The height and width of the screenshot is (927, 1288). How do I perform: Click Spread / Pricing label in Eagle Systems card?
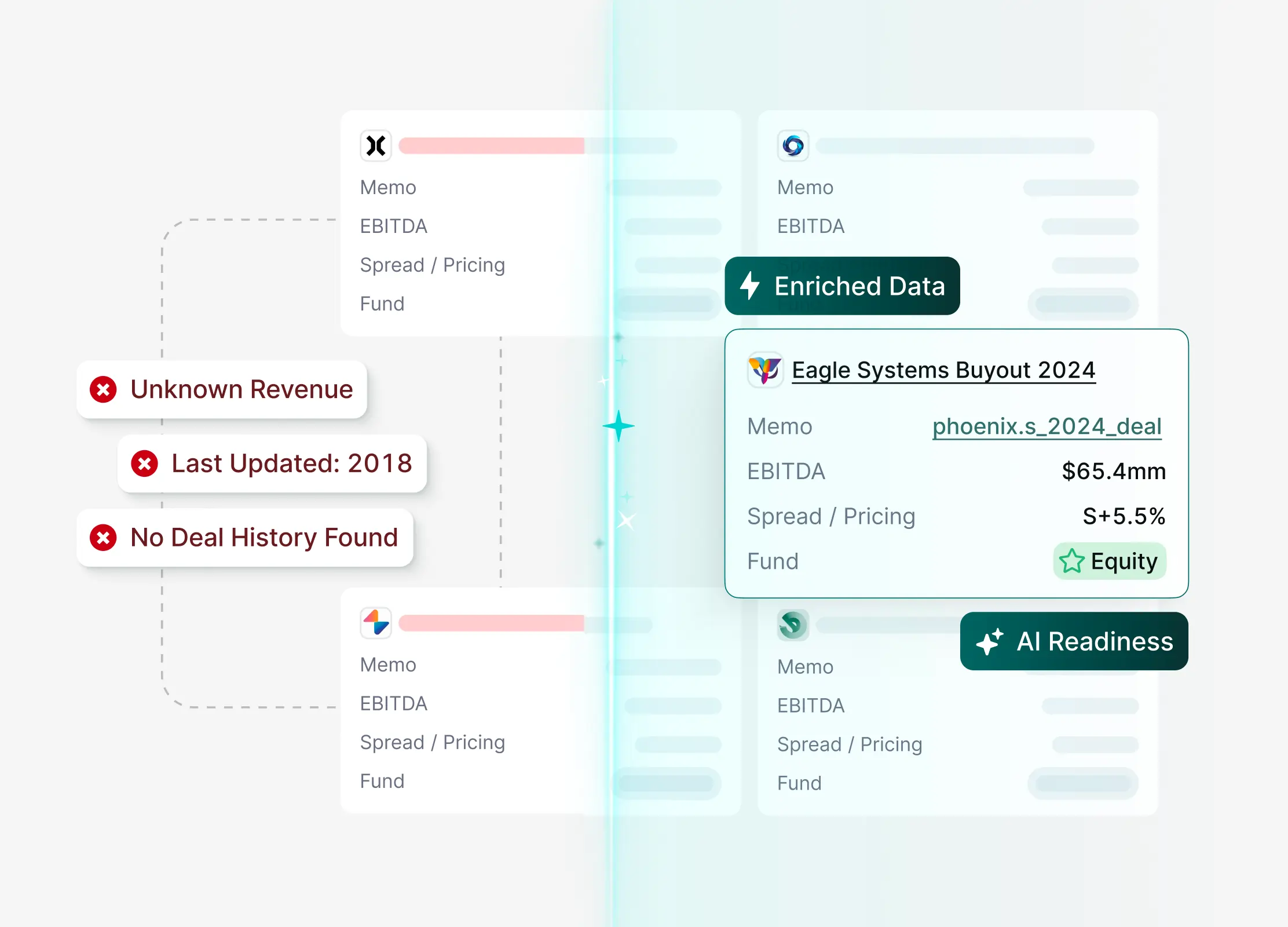click(x=831, y=517)
